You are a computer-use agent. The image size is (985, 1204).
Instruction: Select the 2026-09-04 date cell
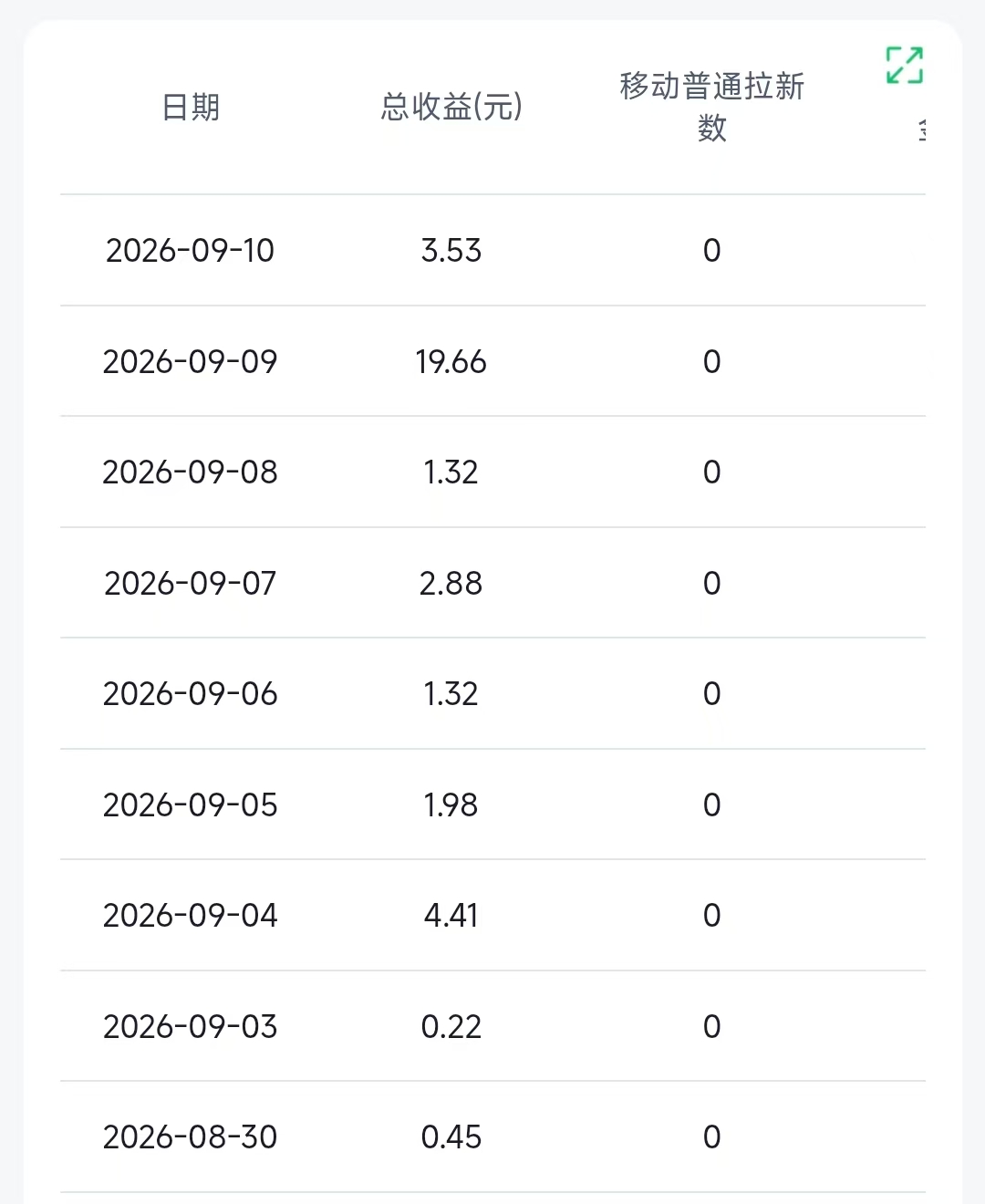click(190, 915)
